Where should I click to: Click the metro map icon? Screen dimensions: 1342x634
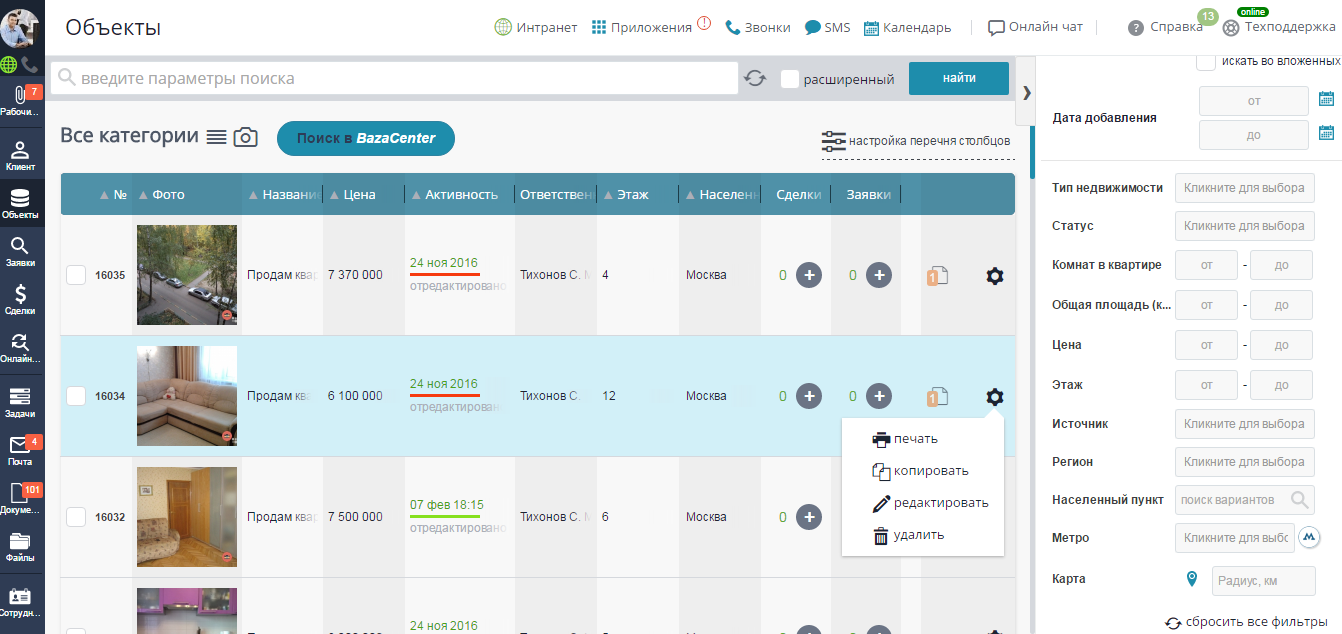point(1310,538)
